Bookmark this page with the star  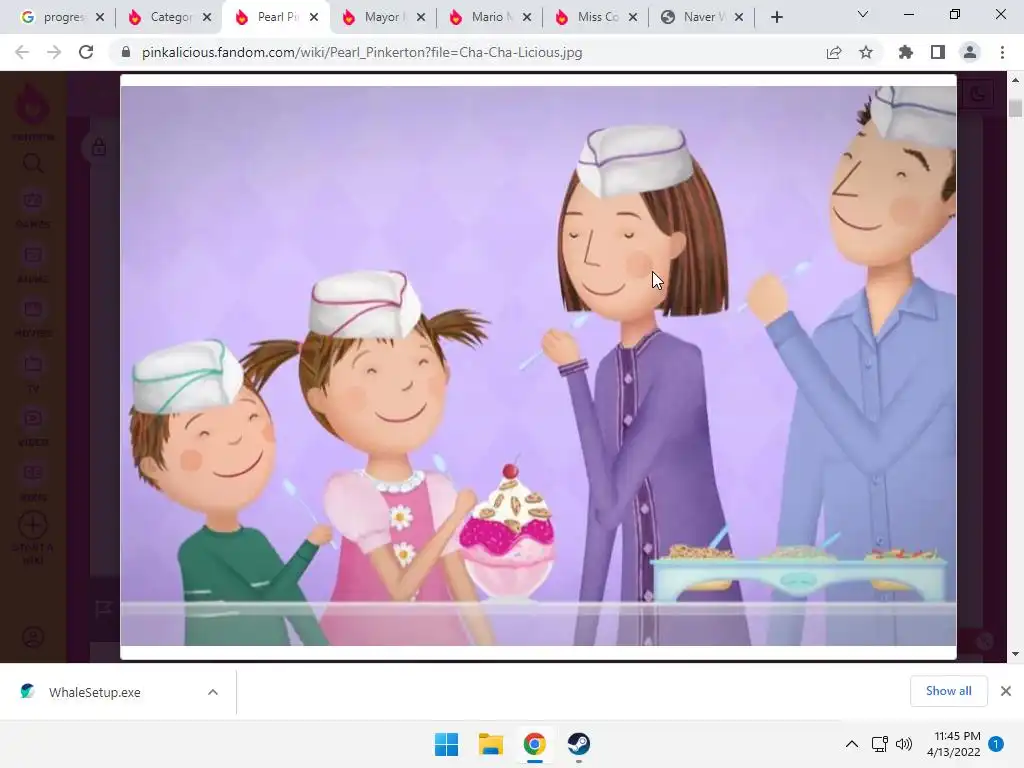coord(866,52)
